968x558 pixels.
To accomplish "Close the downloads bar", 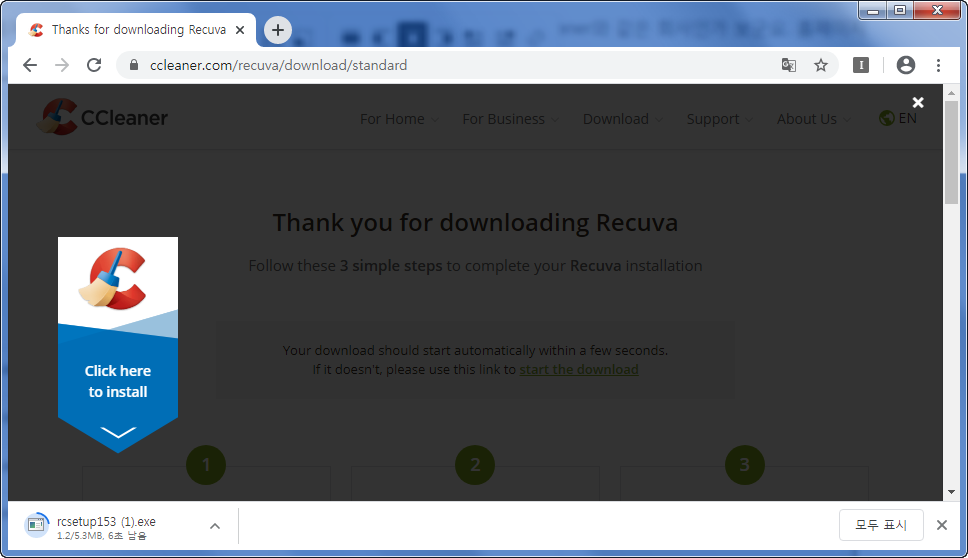I will [941, 525].
